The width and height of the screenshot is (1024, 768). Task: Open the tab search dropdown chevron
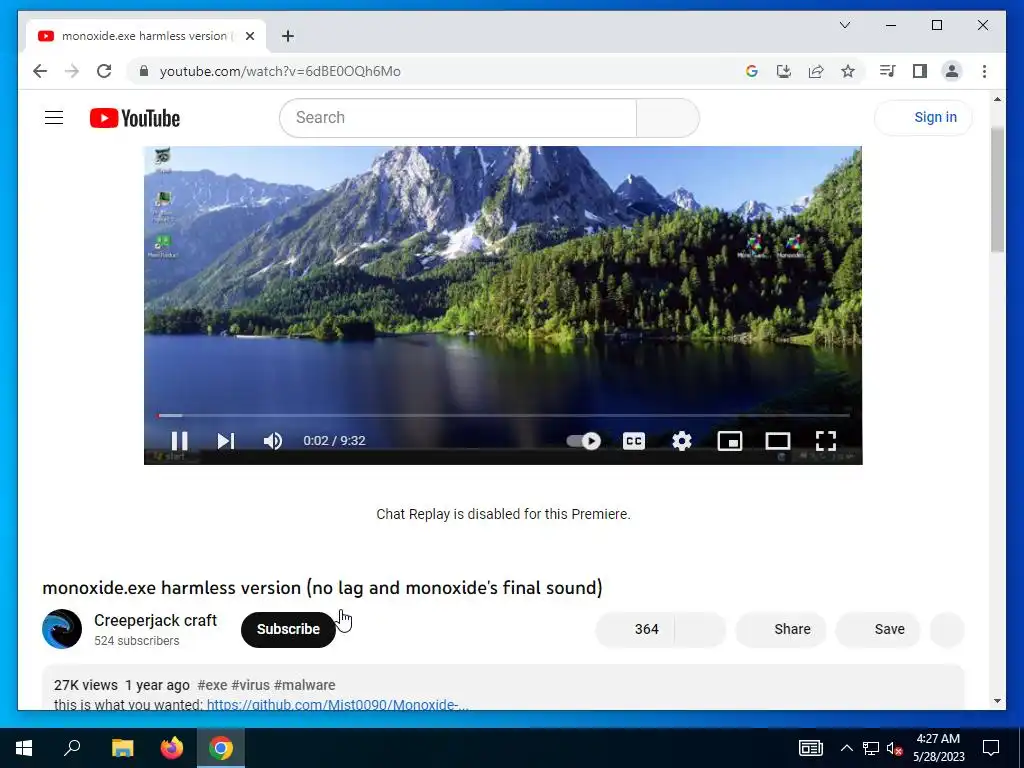click(x=844, y=25)
